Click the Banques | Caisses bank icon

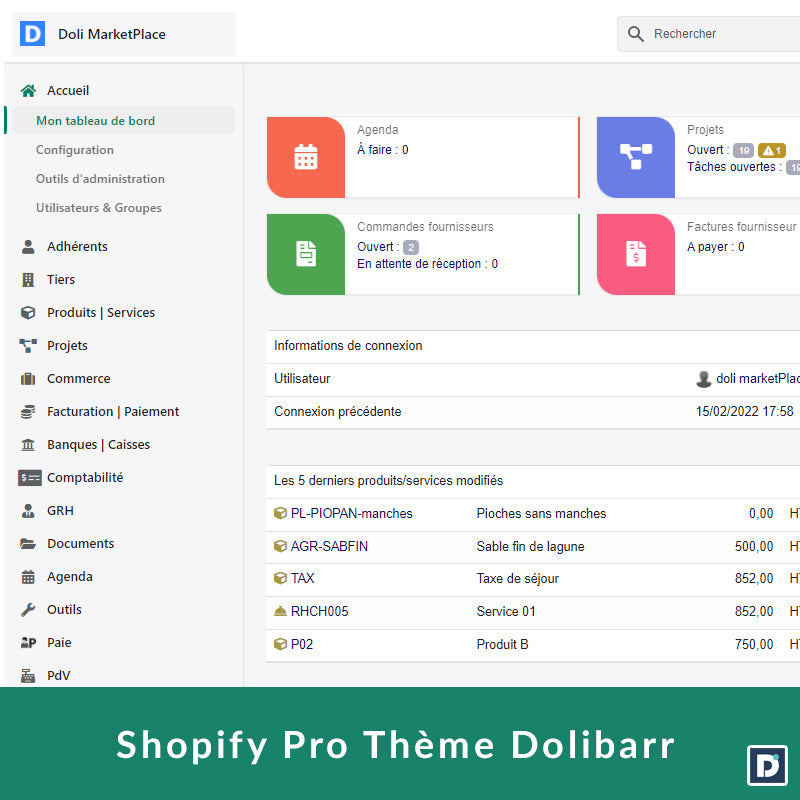28,445
